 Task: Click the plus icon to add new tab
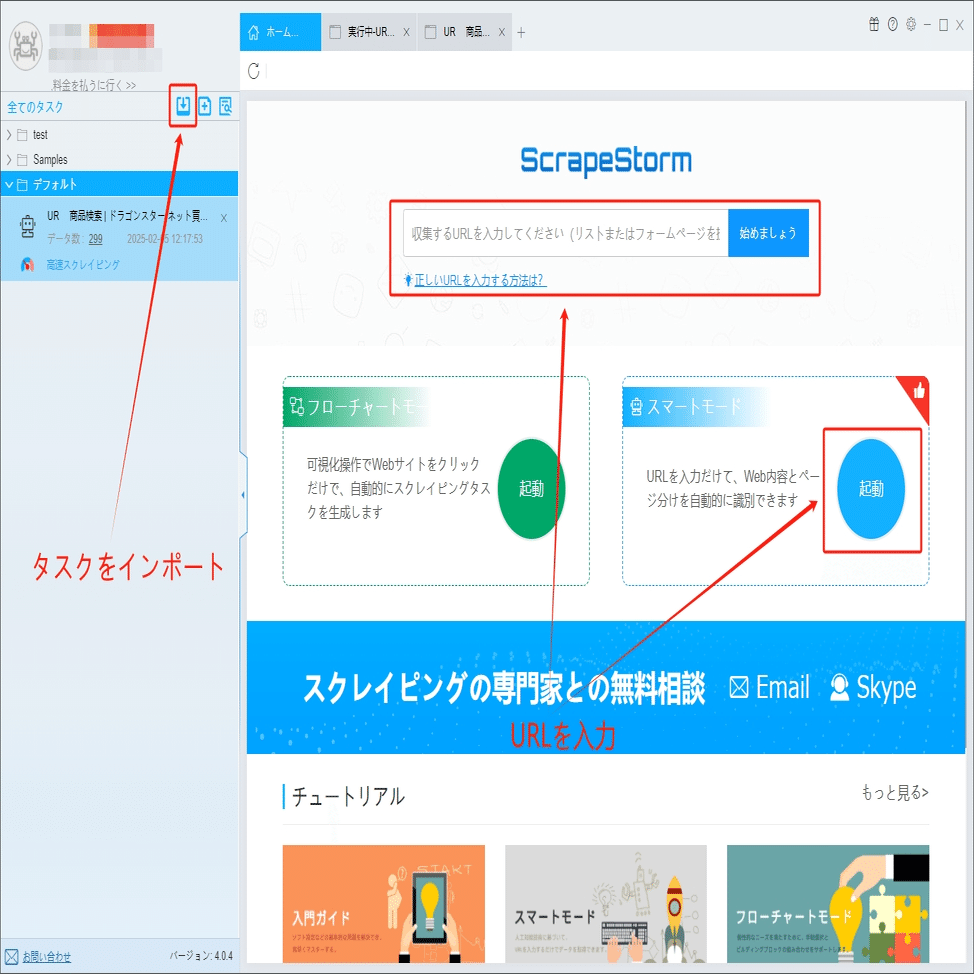pos(521,32)
